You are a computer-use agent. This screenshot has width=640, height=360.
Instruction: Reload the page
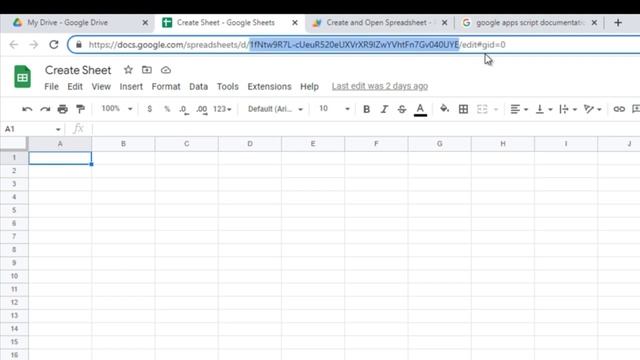pyautogui.click(x=53, y=44)
